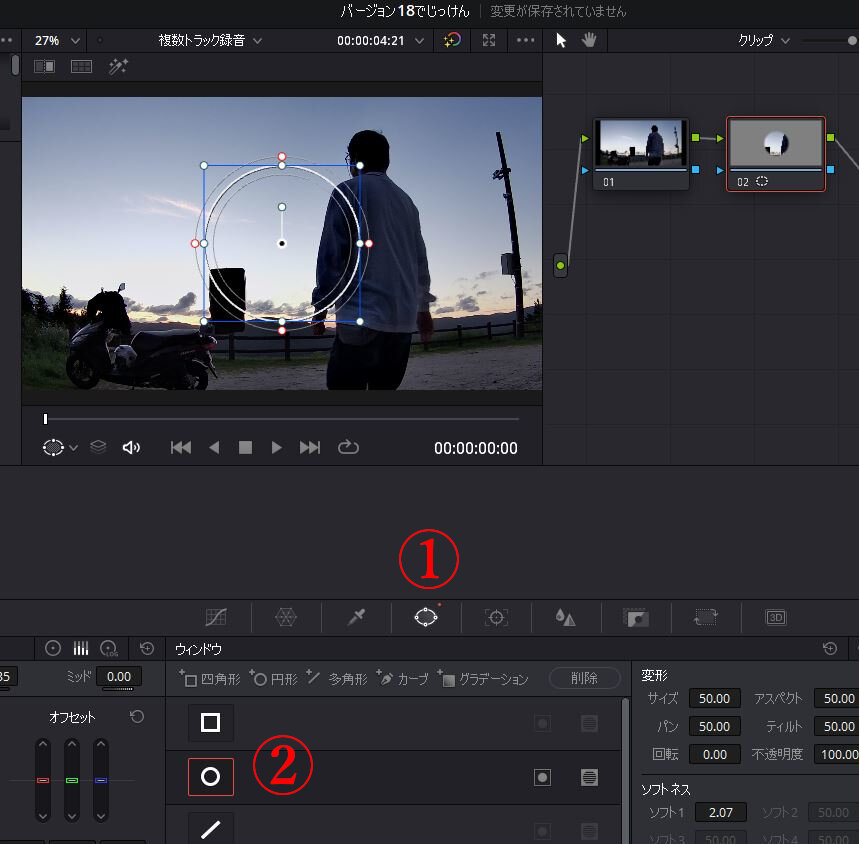Toggle invert on the circle window row

tap(542, 777)
